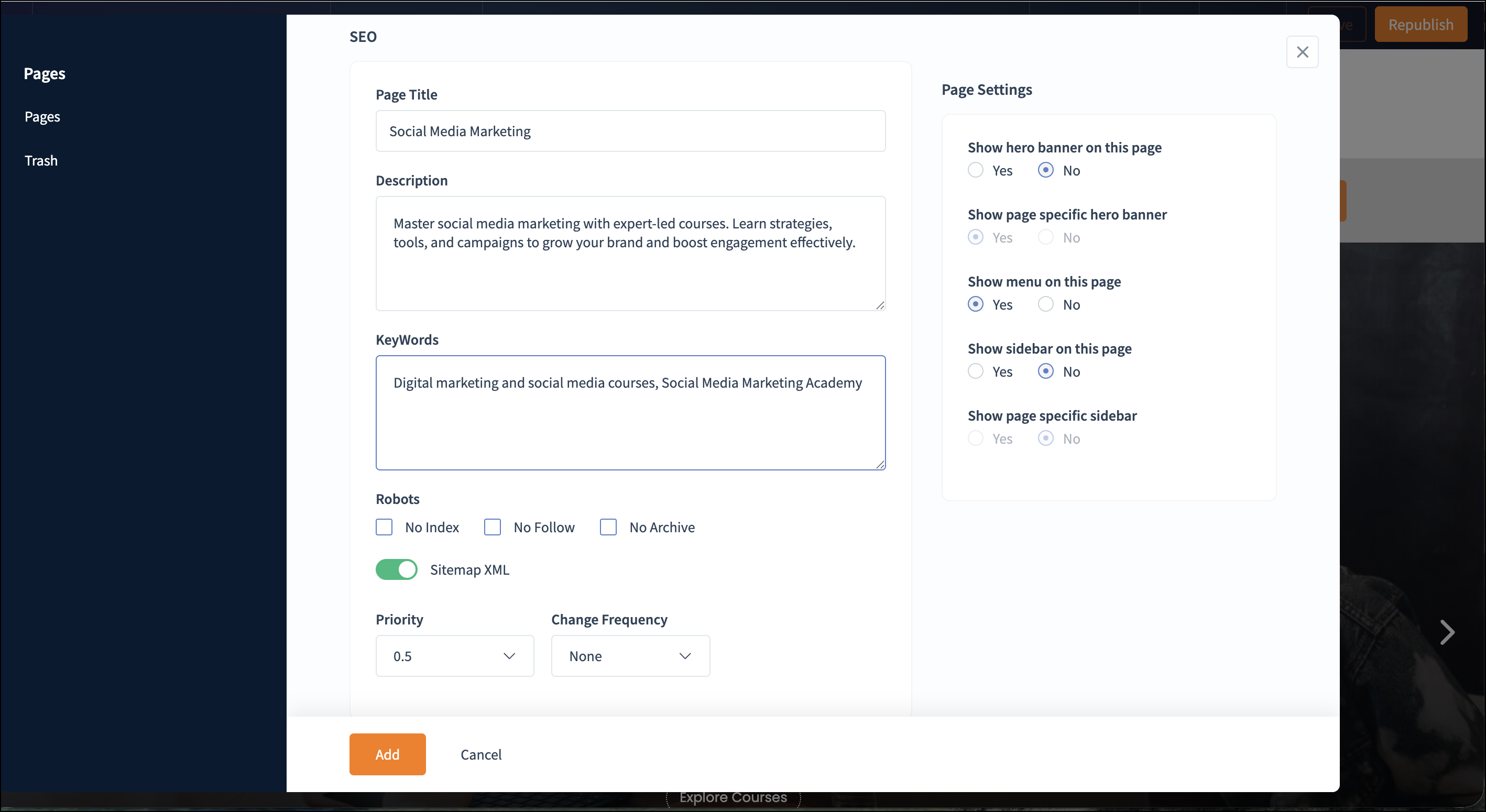Click the orange Add button
This screenshot has width=1486, height=812.
pos(387,754)
